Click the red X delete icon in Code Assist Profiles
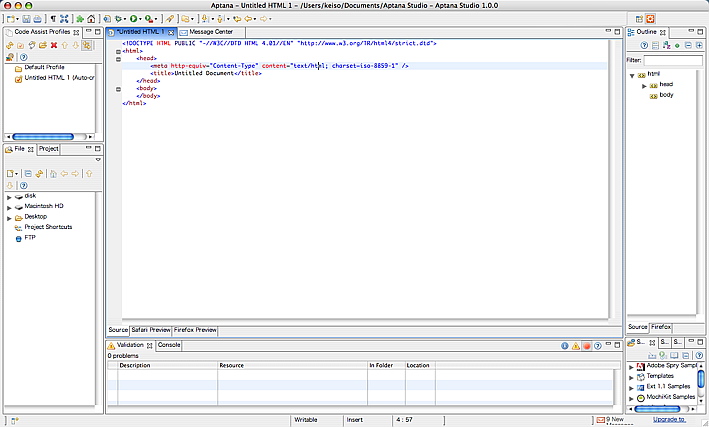 [x=53, y=46]
